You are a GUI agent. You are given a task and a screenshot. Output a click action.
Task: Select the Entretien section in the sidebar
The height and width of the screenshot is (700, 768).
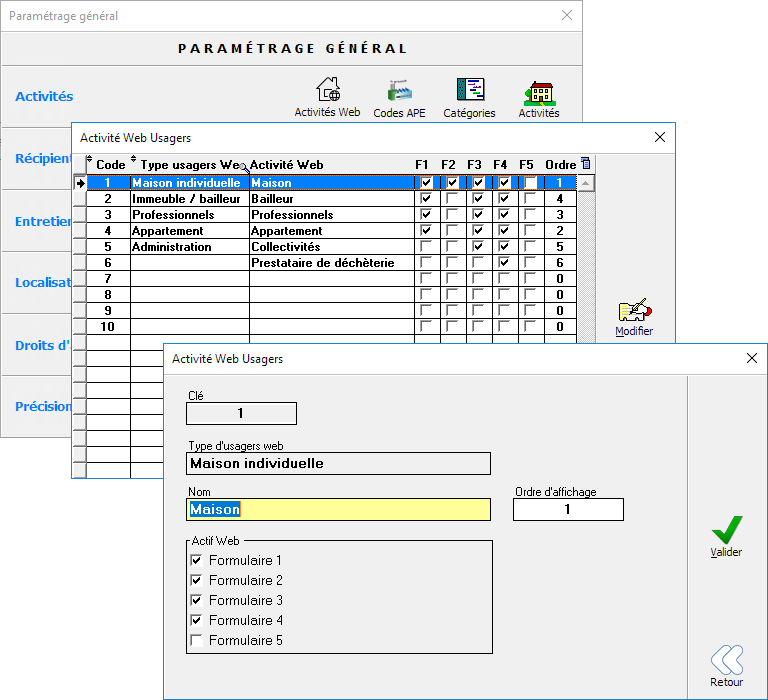tap(43, 221)
